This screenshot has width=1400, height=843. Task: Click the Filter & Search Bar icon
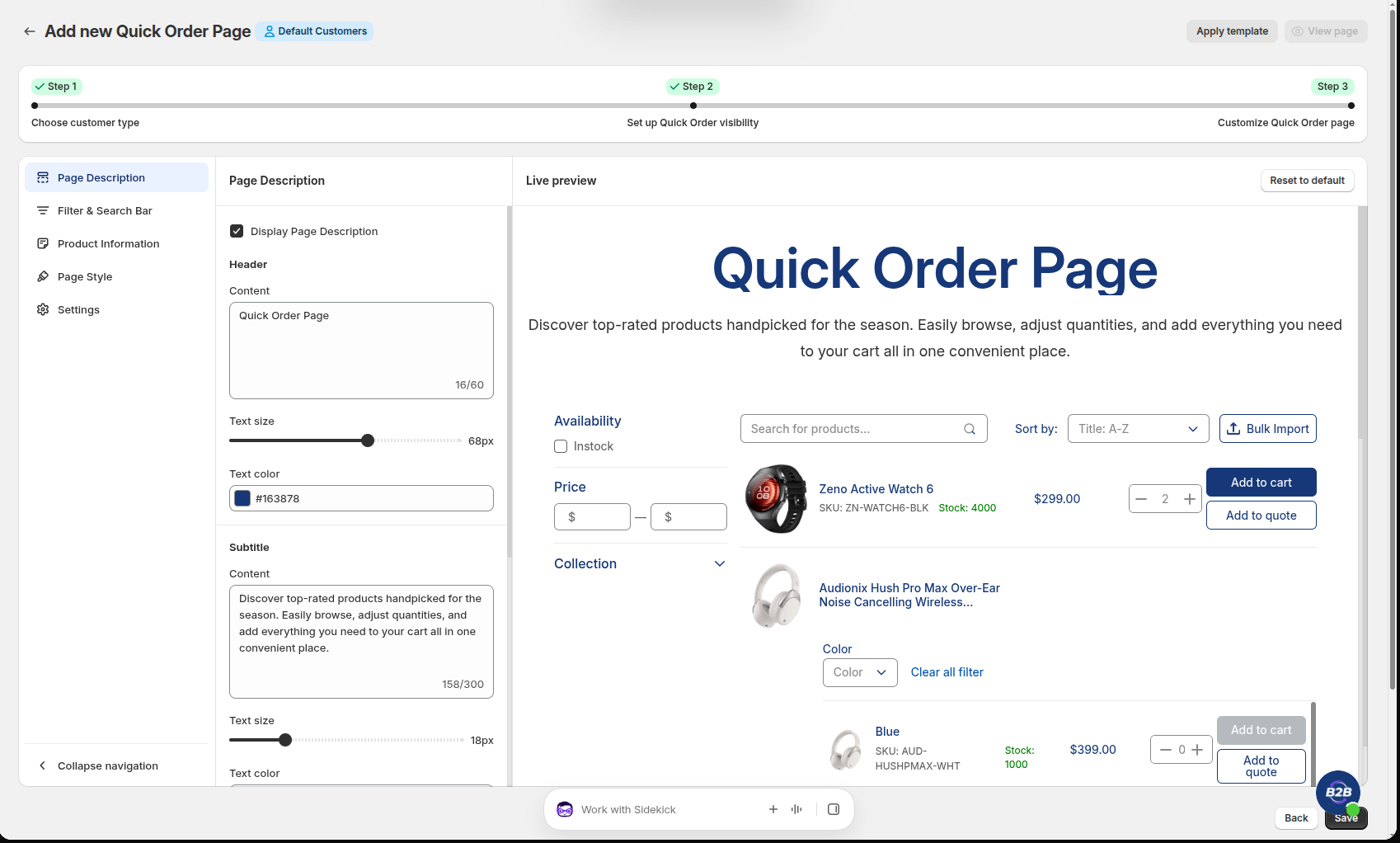coord(43,210)
